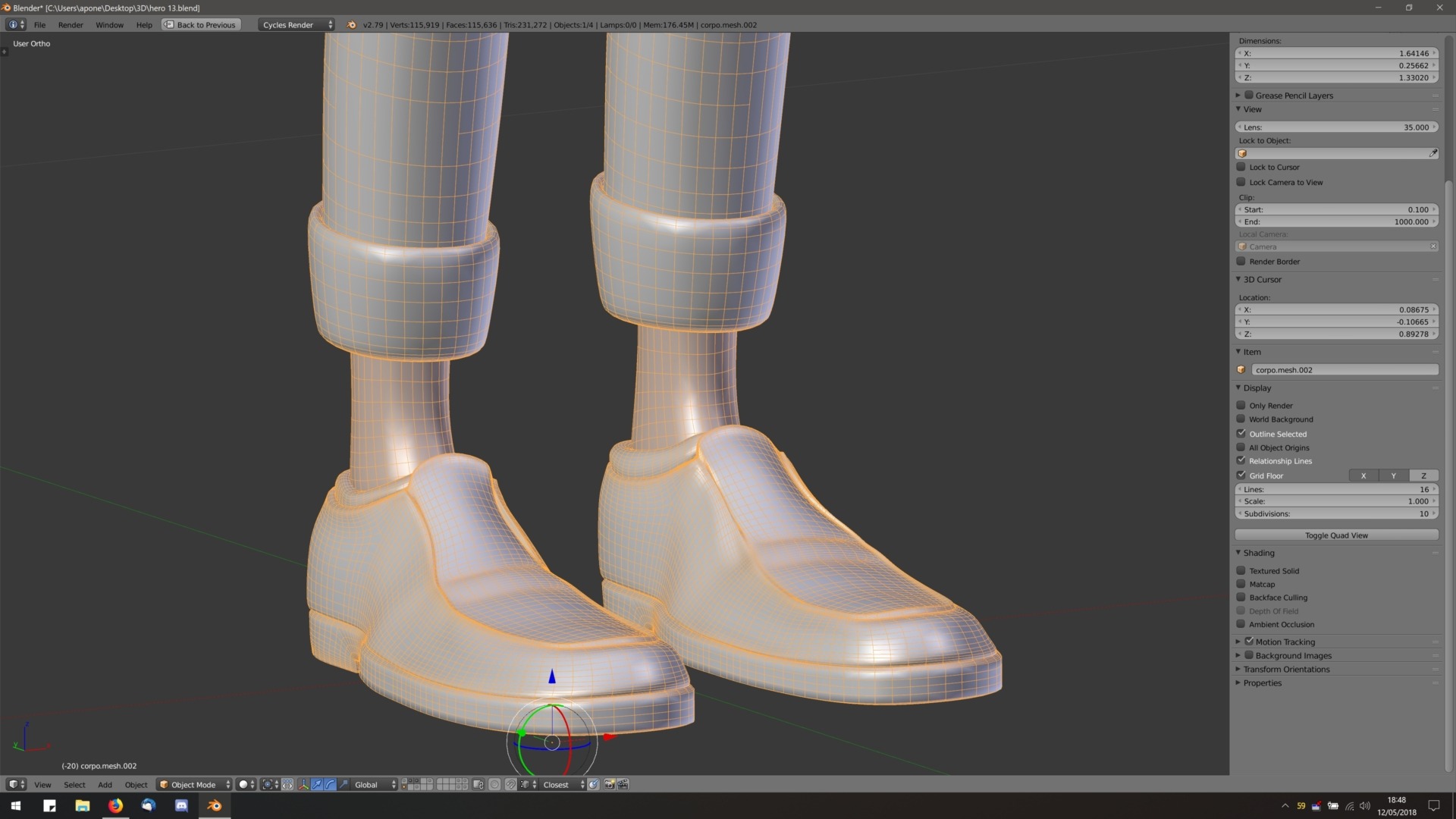
Task: Open the Help menu
Action: 144,24
